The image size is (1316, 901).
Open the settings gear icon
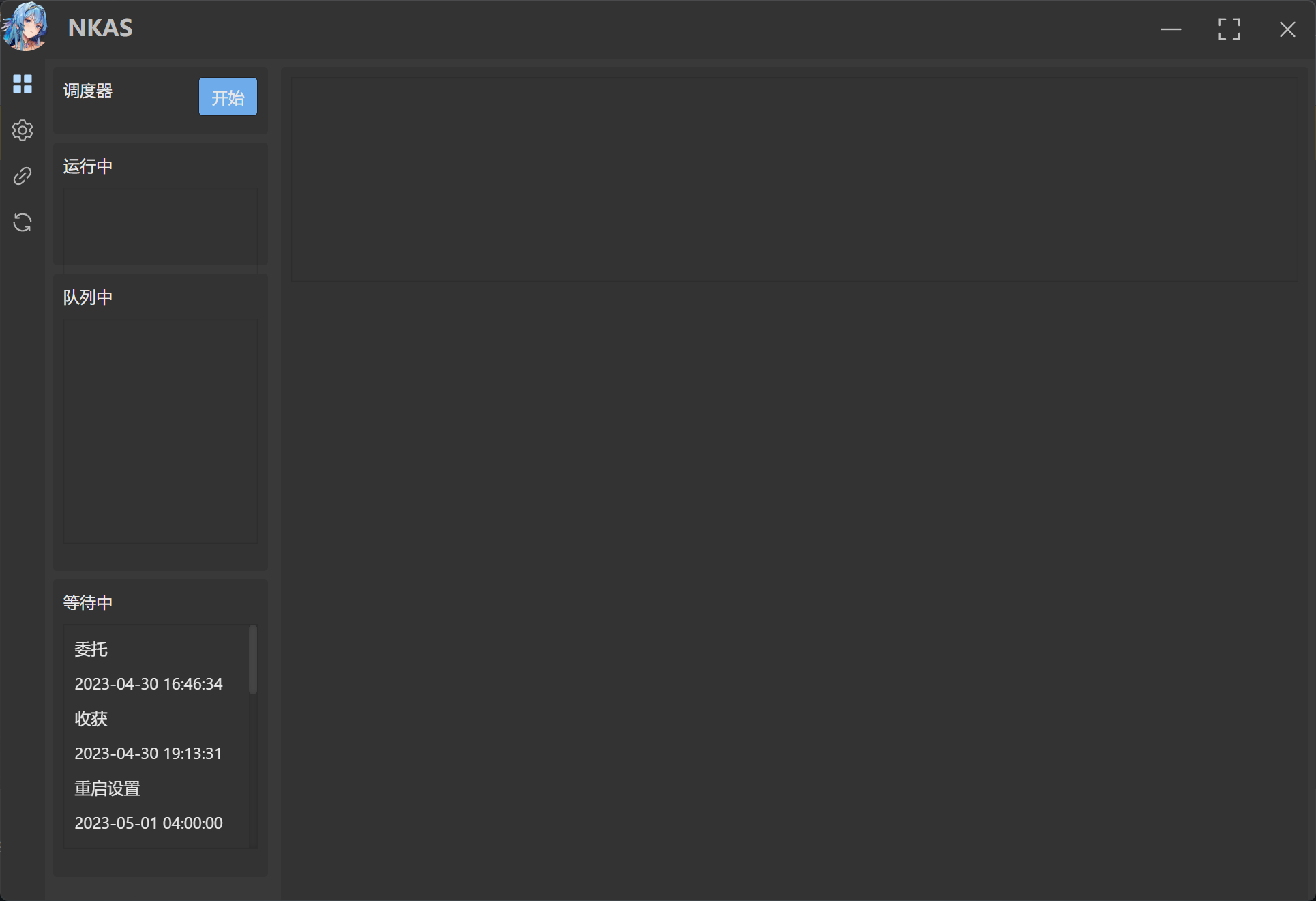(x=23, y=130)
